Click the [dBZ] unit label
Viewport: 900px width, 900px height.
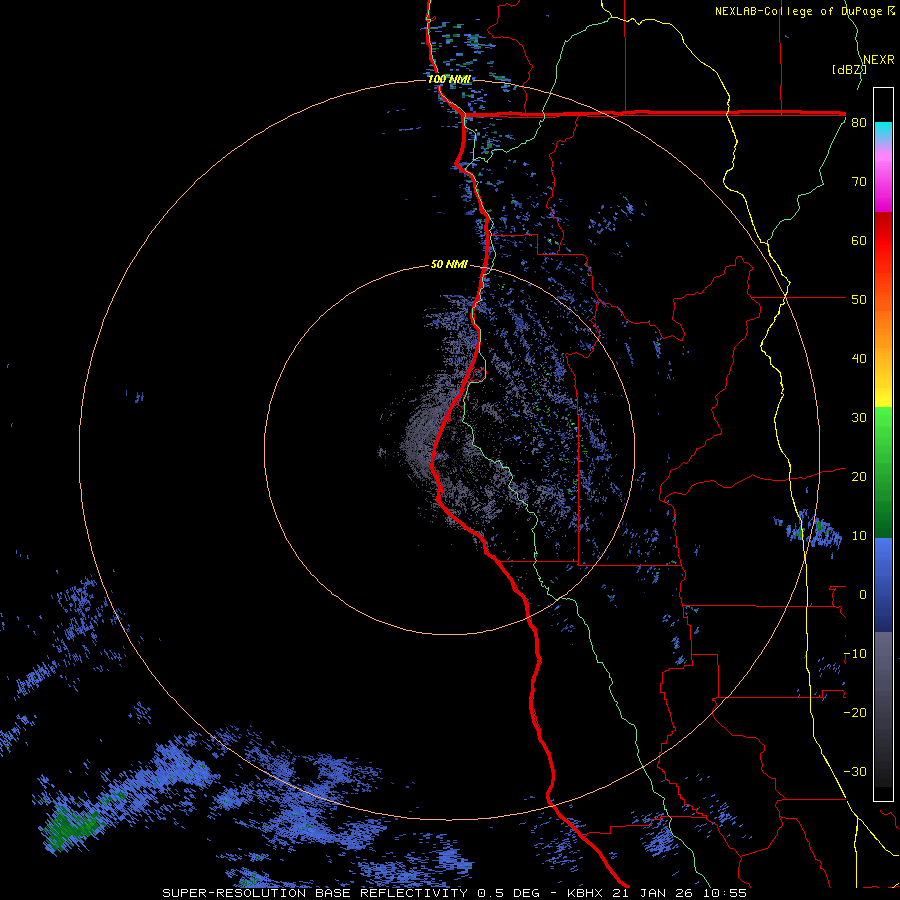pos(849,69)
